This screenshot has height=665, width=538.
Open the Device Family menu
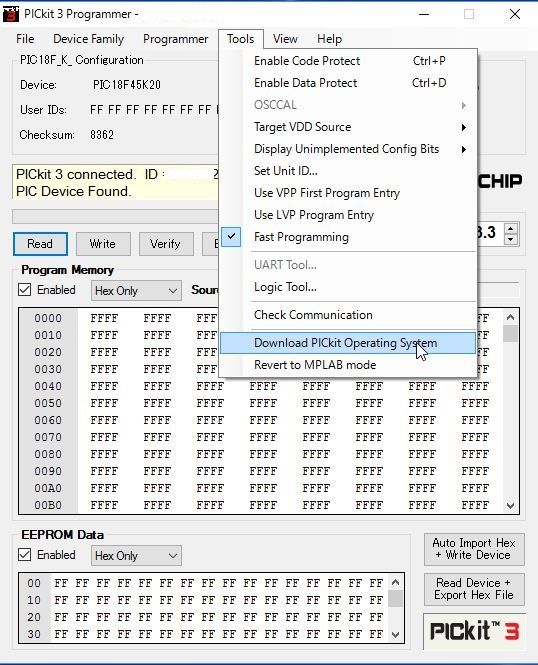point(88,39)
